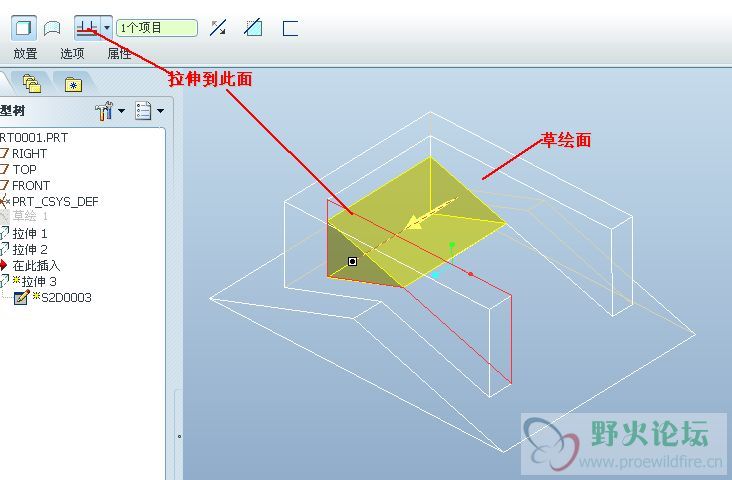This screenshot has height=480, width=732.
Task: Open the 选项 panel tab
Action: click(72, 54)
